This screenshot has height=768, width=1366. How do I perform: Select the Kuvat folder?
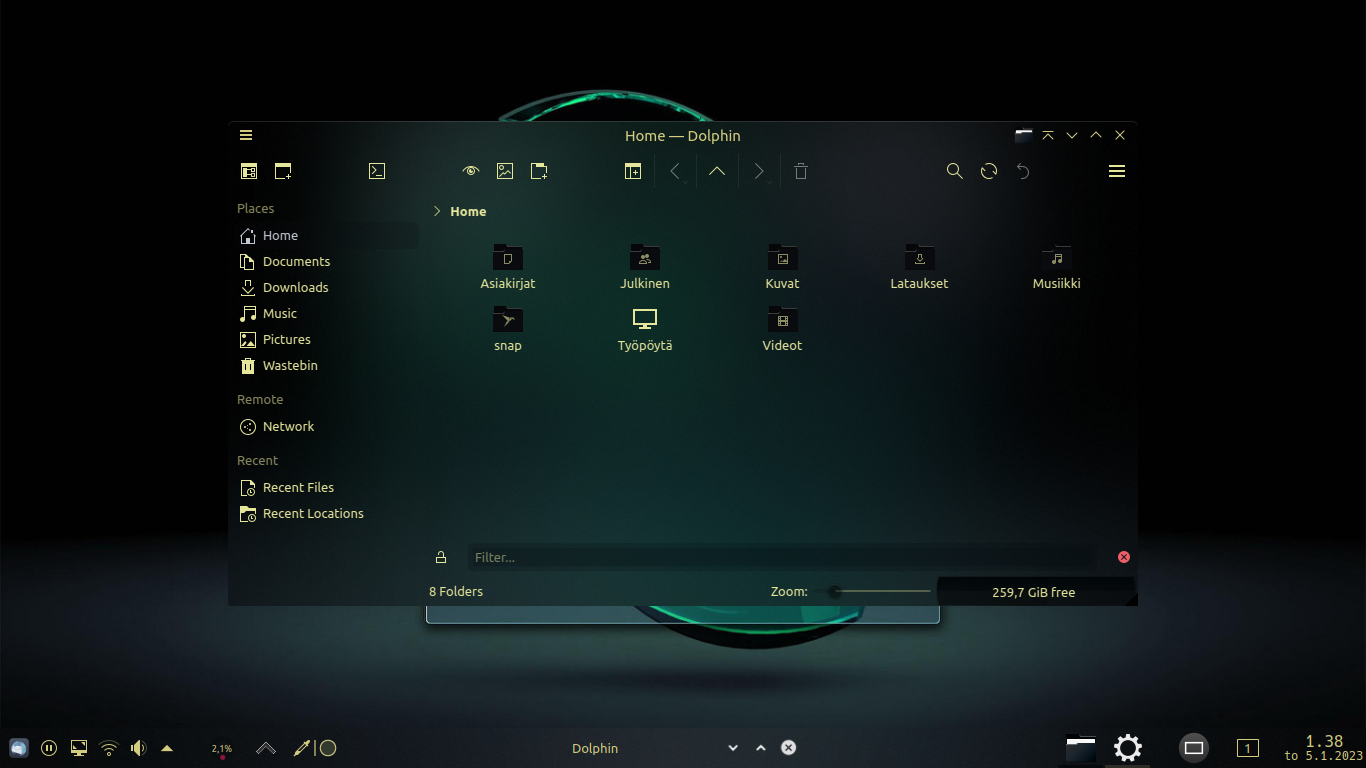782,267
